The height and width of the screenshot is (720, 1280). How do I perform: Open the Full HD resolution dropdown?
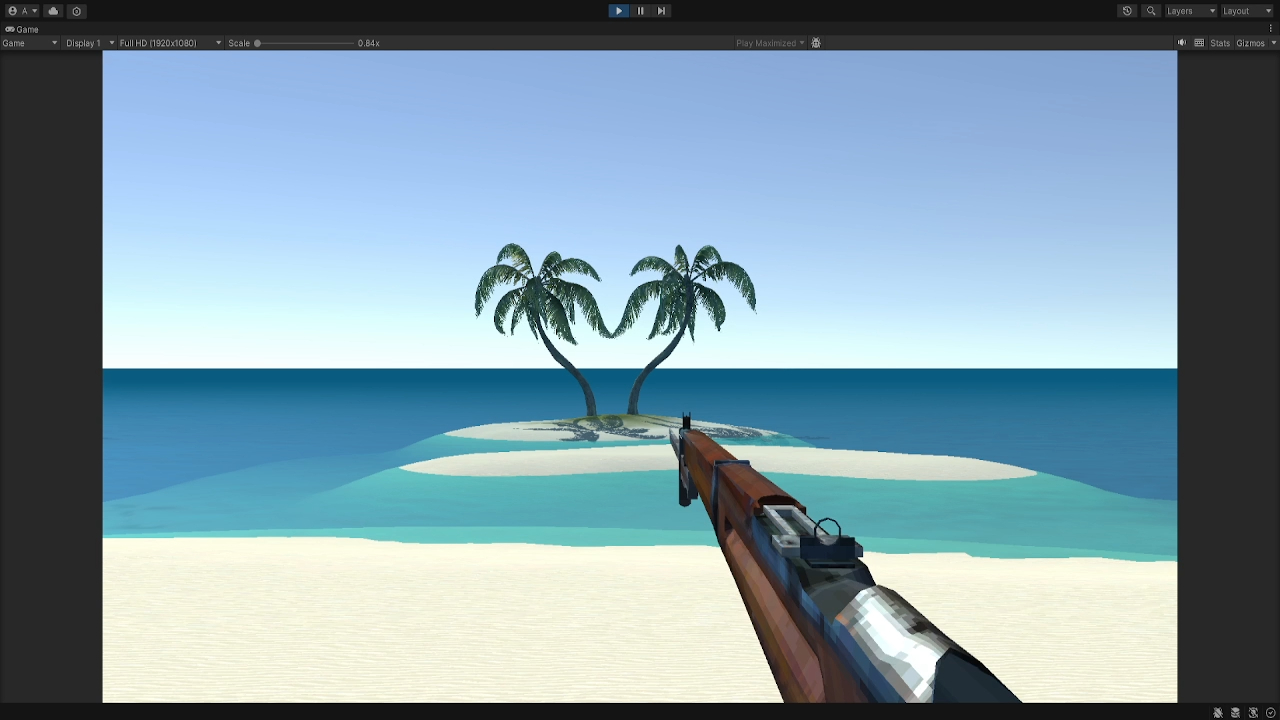pyautogui.click(x=170, y=43)
